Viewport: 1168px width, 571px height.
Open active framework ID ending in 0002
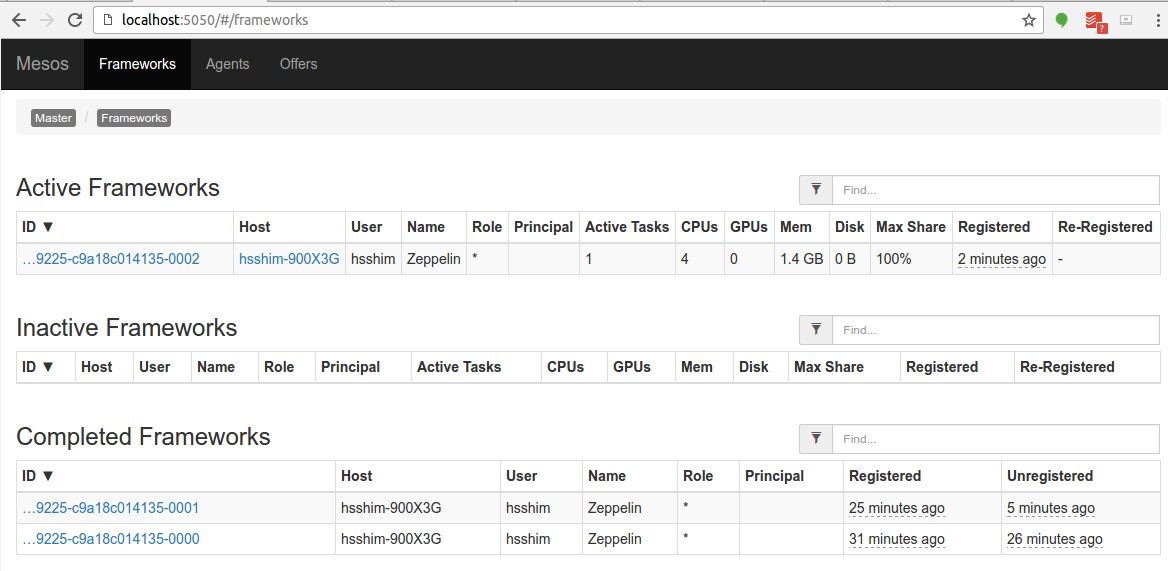click(111, 259)
